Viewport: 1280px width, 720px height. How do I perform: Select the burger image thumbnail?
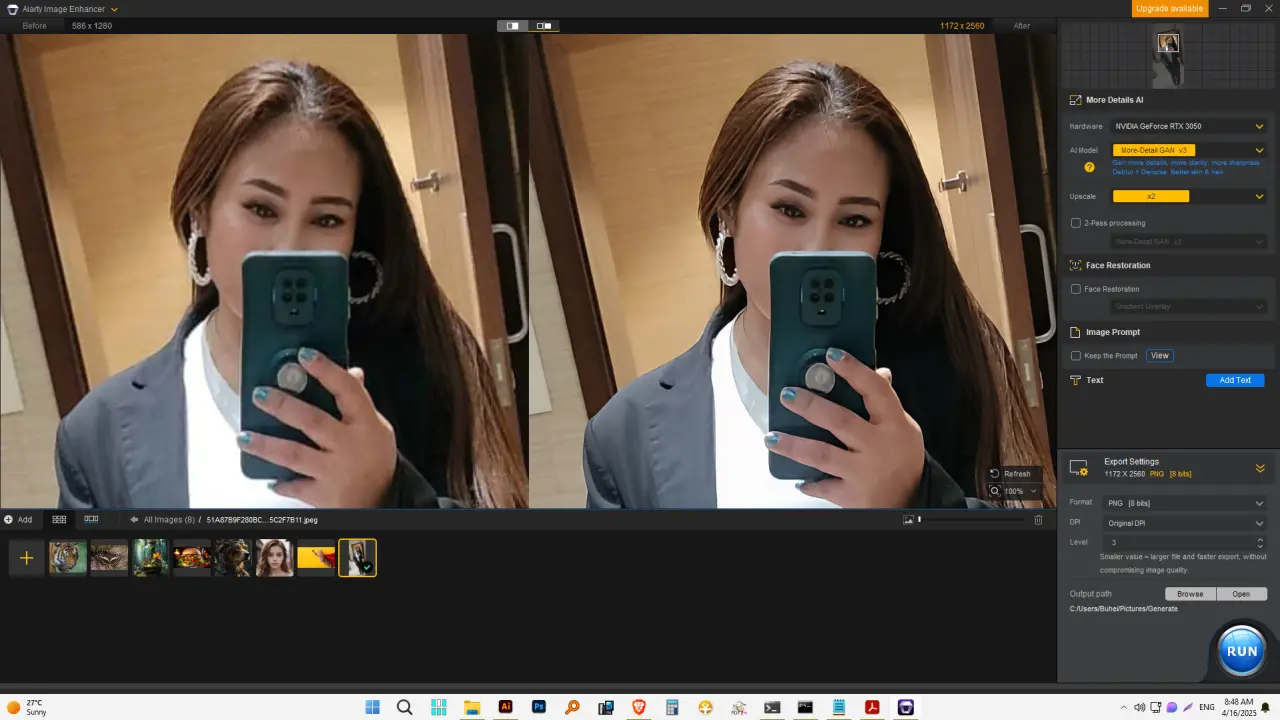pyautogui.click(x=191, y=558)
